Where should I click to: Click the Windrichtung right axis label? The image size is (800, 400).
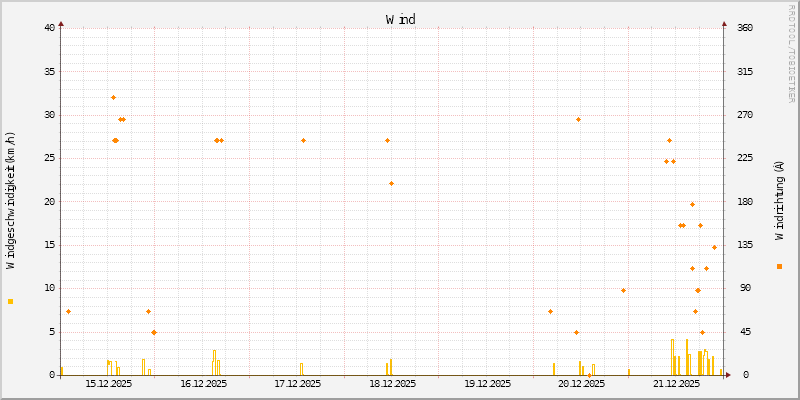[779, 201]
